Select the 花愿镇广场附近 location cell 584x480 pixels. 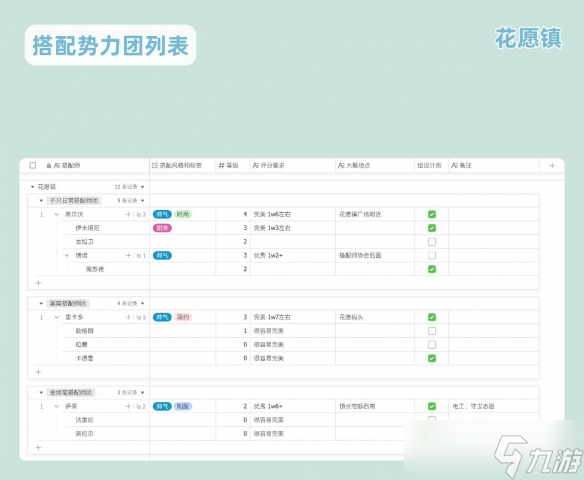tap(375, 214)
